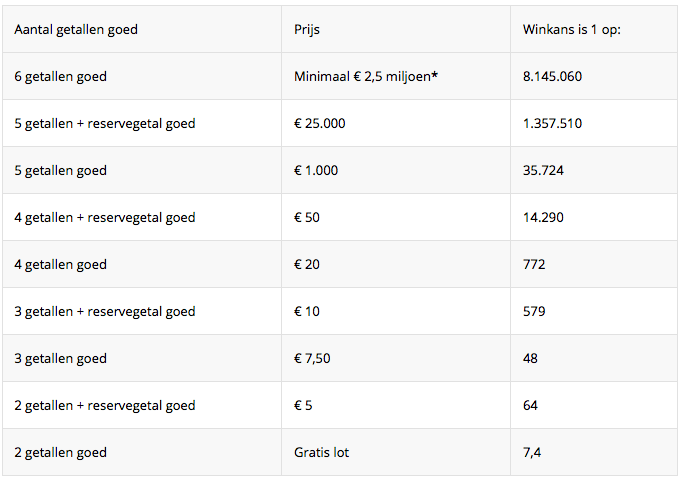Click the odds value 1.357.510
Viewport: 683px width, 479px height.
click(552, 123)
